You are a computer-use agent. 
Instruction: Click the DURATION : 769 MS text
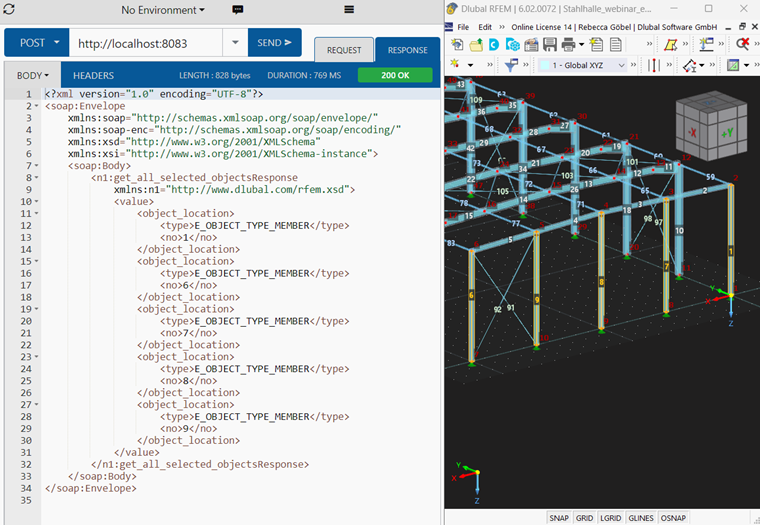(x=304, y=76)
